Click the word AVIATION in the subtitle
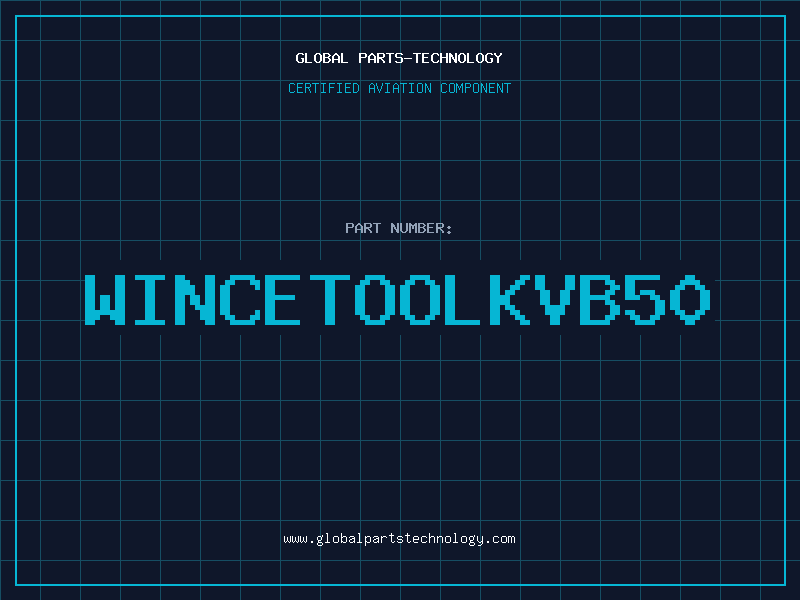 coord(400,88)
